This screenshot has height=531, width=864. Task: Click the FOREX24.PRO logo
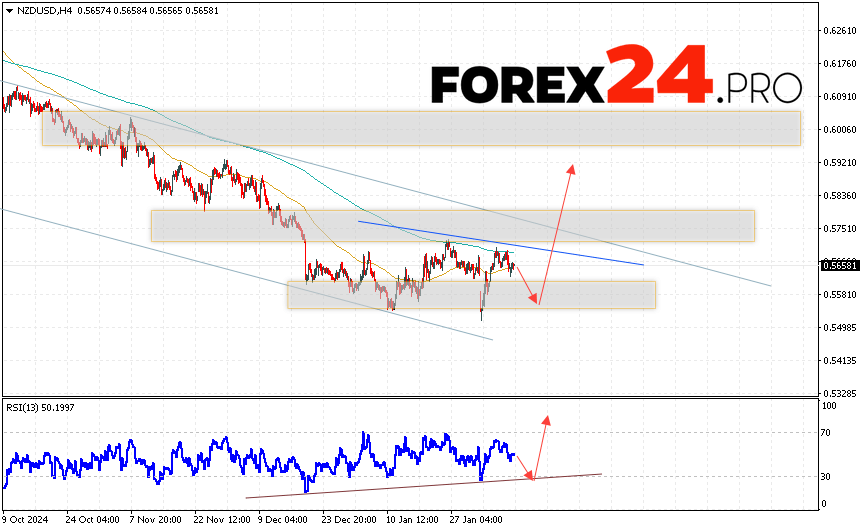616,74
